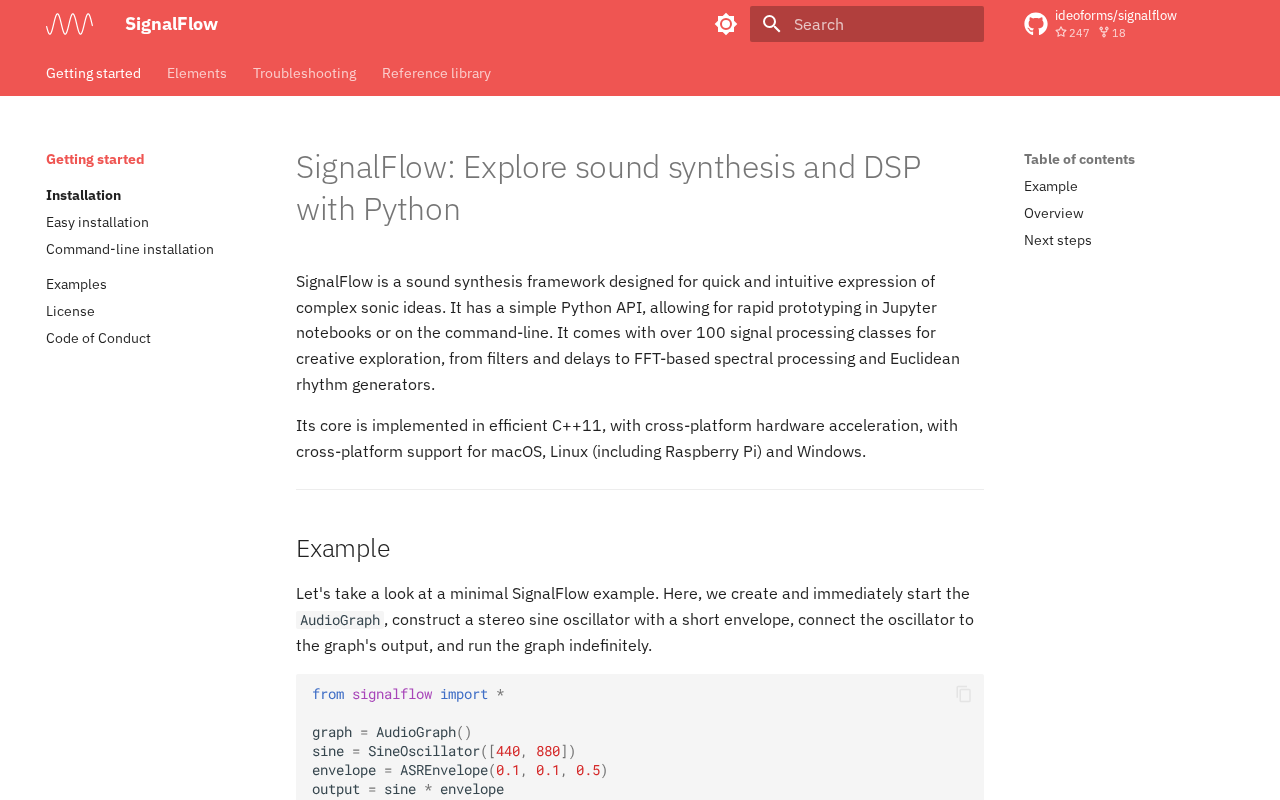Click into the Search input field
The width and height of the screenshot is (1280, 800).
[880, 24]
